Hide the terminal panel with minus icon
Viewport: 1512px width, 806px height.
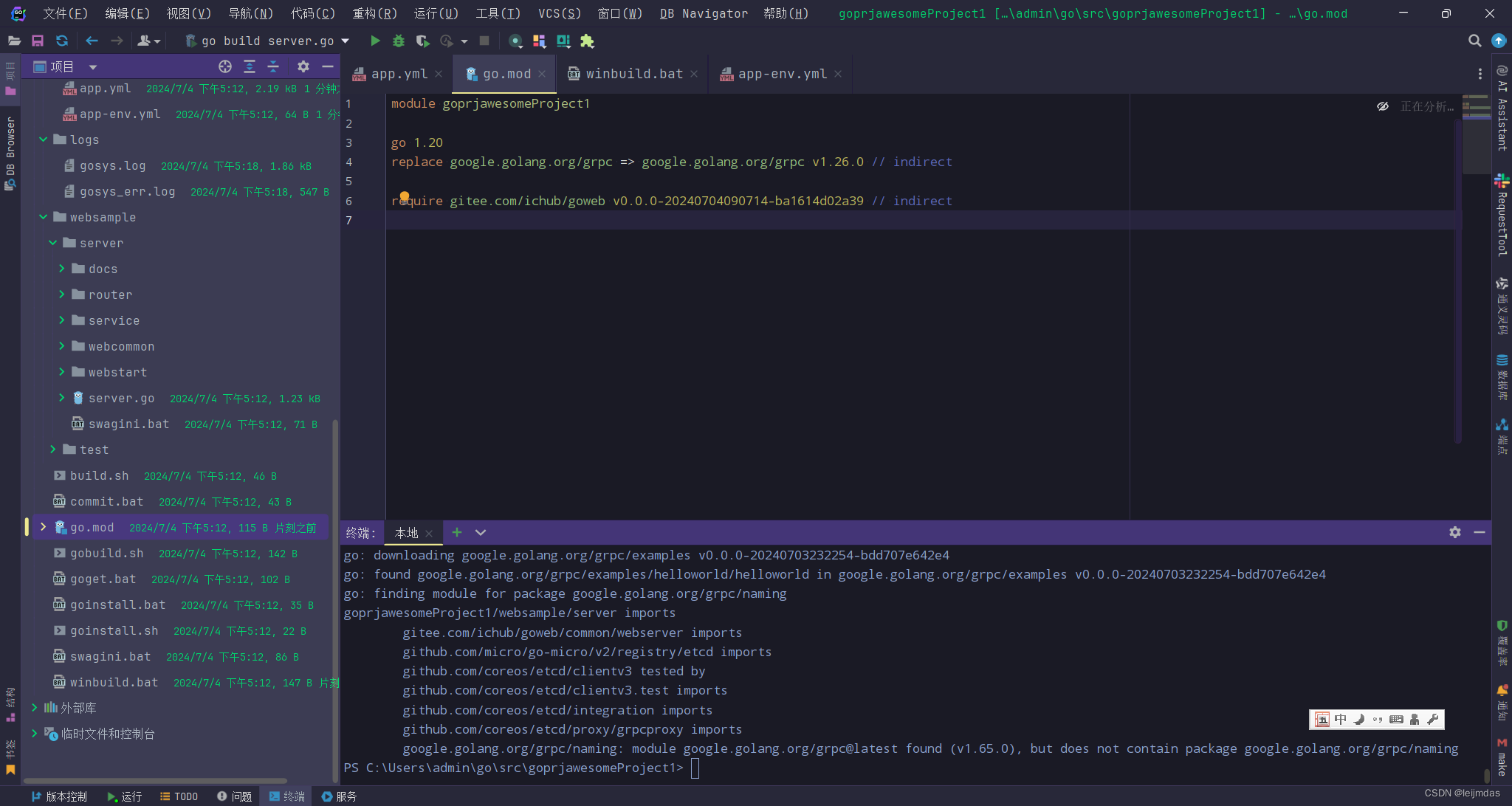[1480, 532]
